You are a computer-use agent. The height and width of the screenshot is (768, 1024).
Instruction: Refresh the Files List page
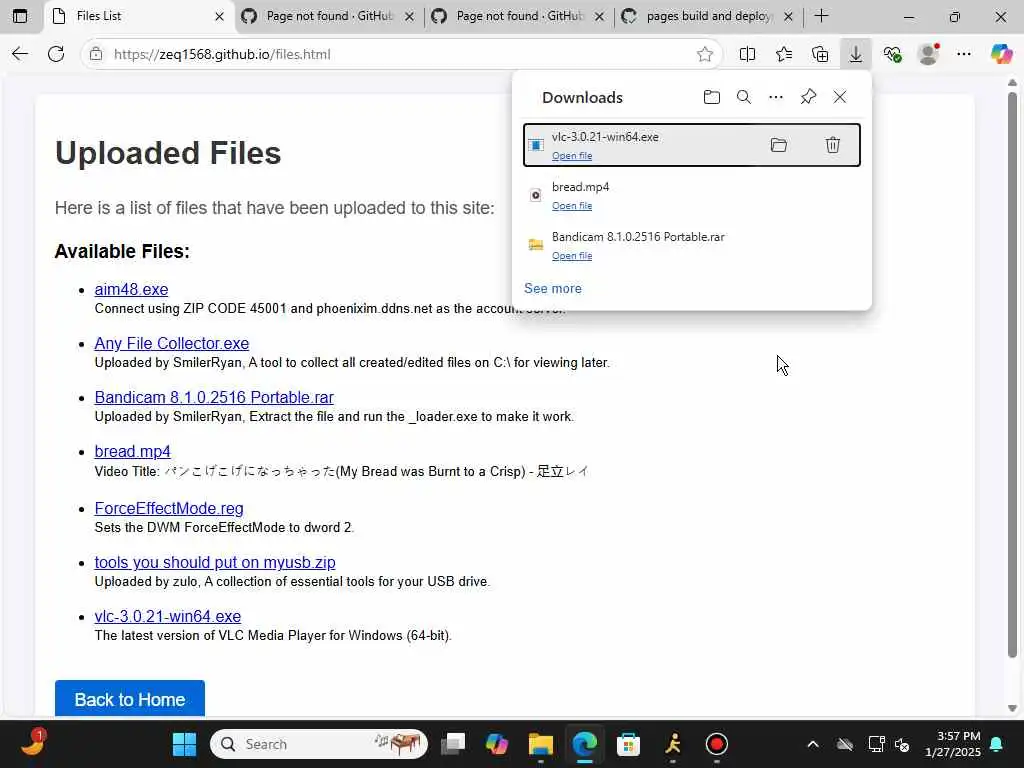[x=56, y=54]
